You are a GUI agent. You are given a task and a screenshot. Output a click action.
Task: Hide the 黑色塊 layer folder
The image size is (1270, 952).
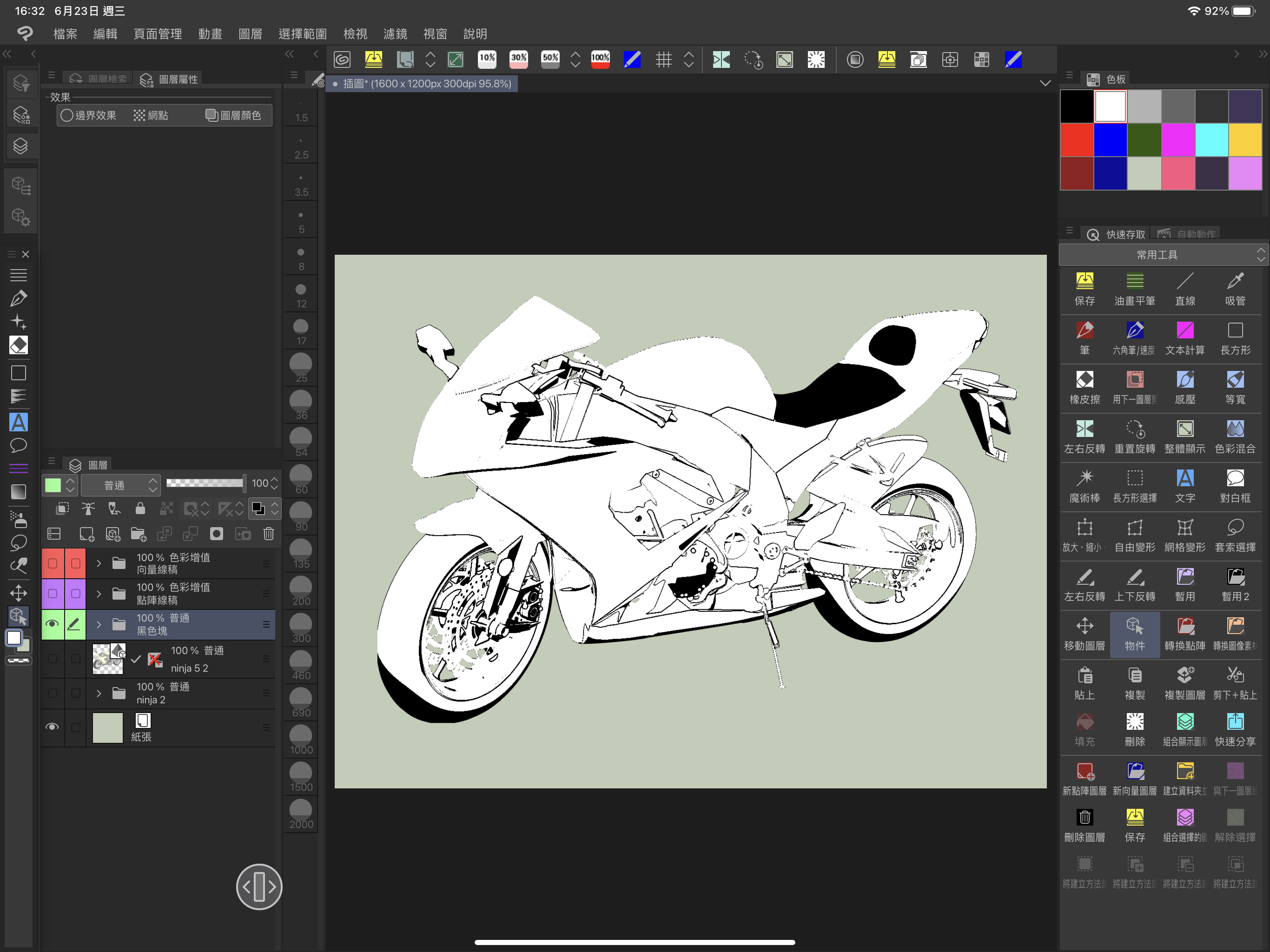coord(52,624)
